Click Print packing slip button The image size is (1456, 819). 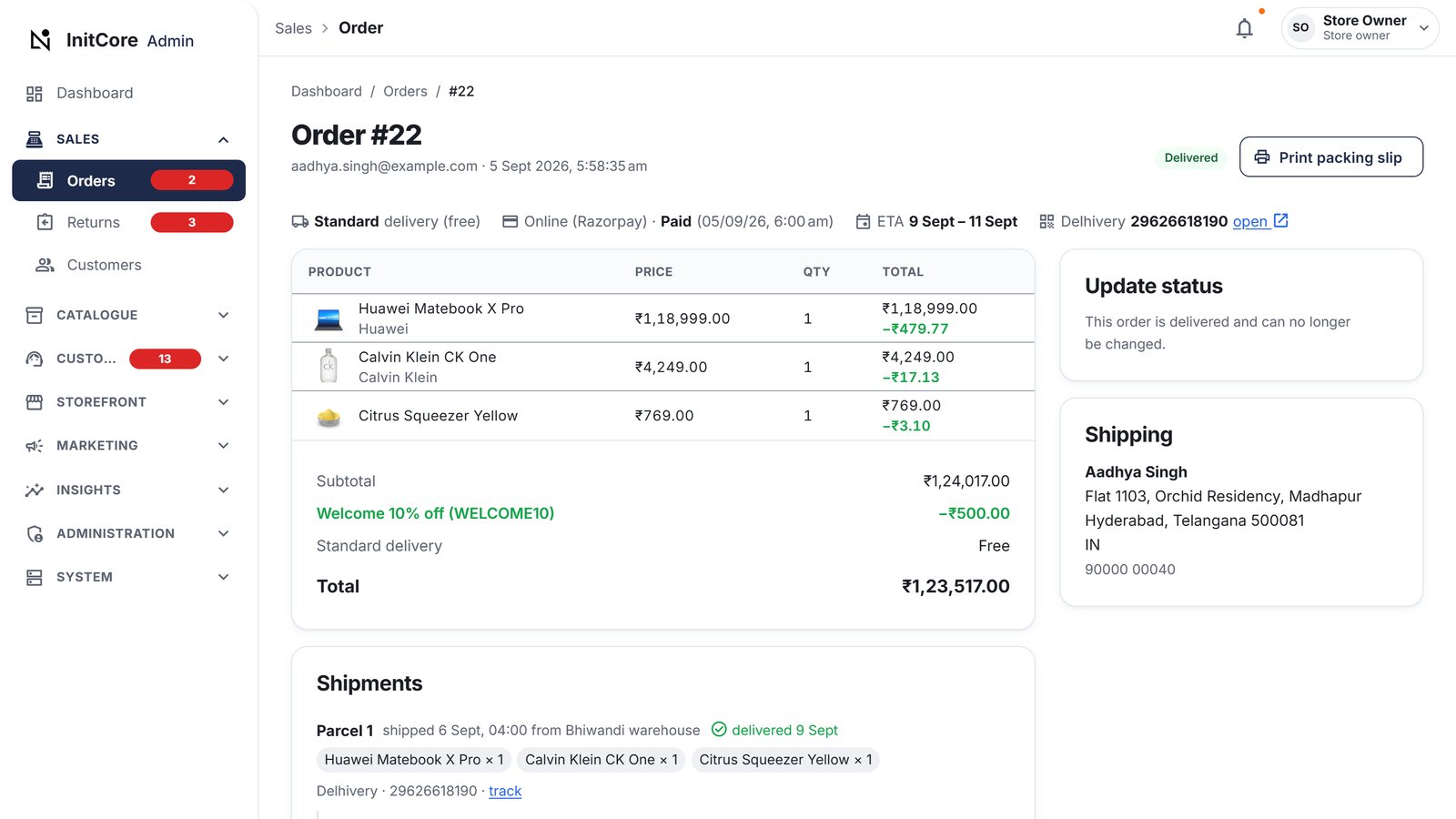click(x=1331, y=157)
